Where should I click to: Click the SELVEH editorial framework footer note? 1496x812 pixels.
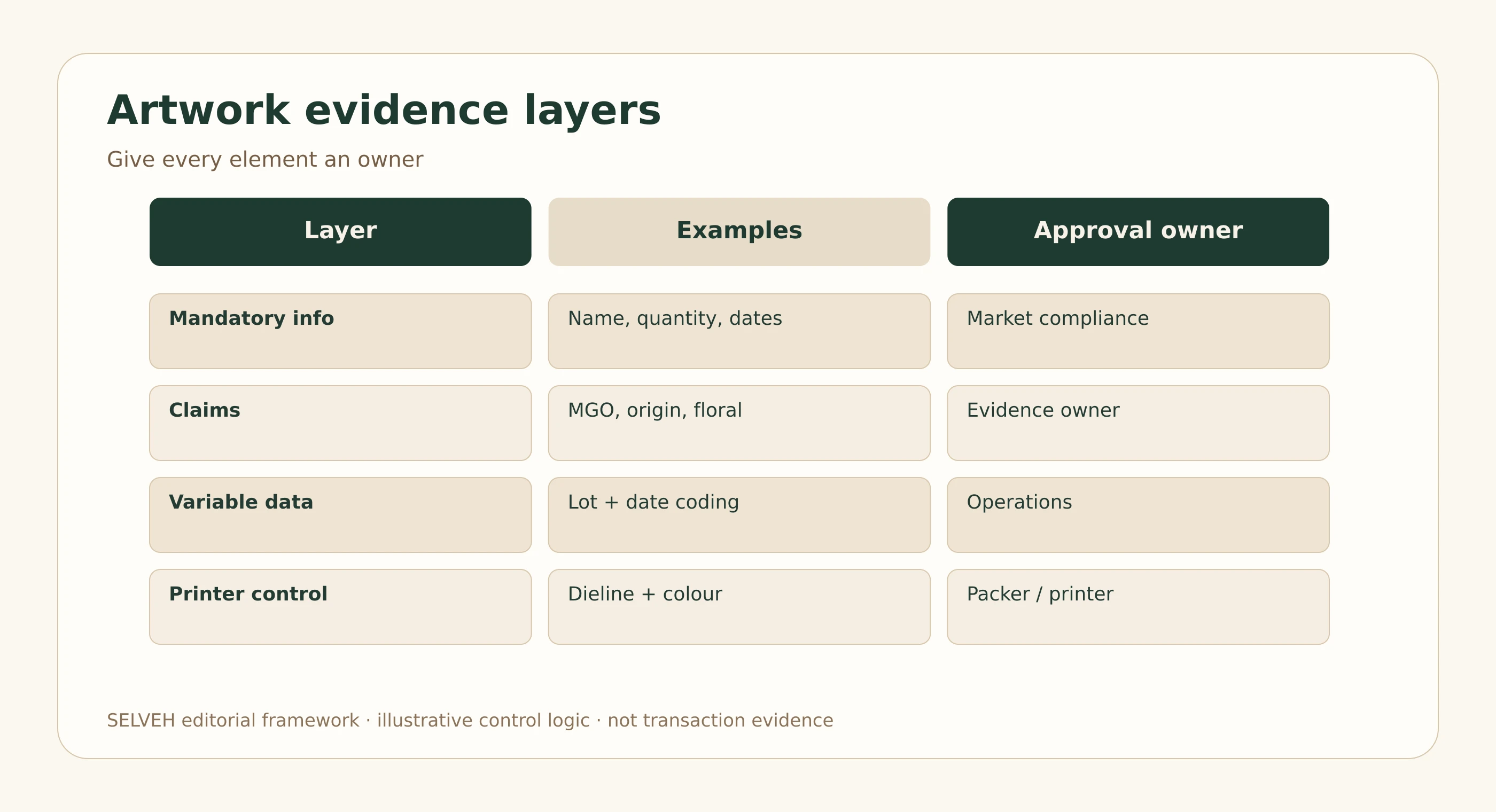(470, 720)
